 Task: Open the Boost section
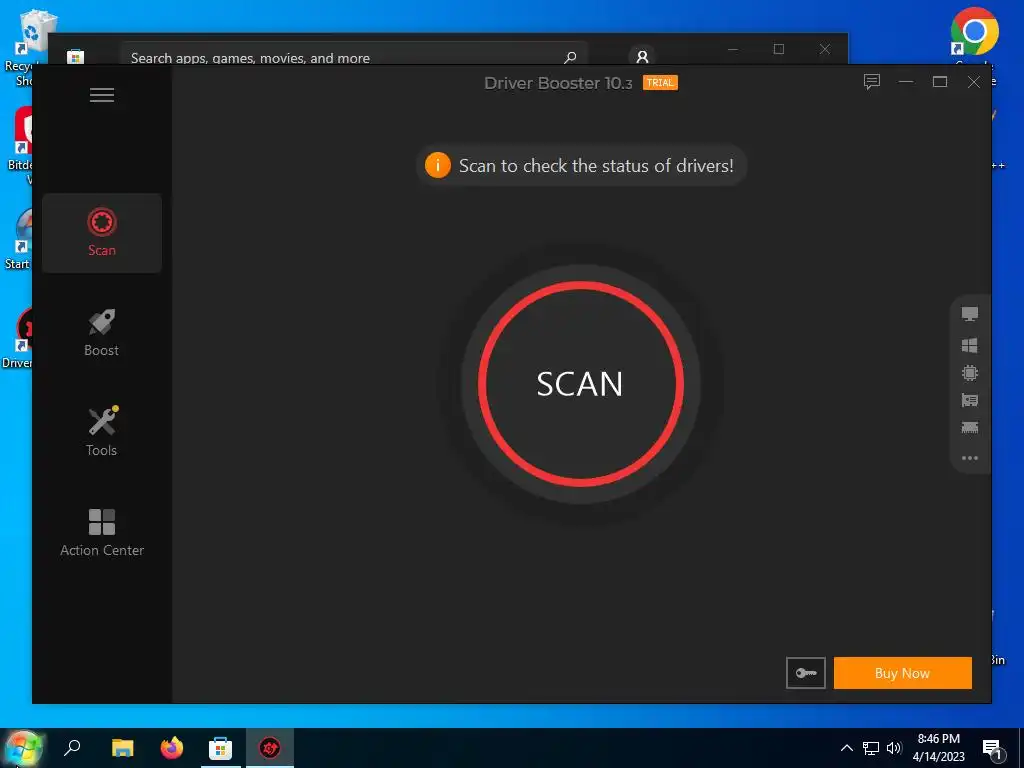pos(102,333)
